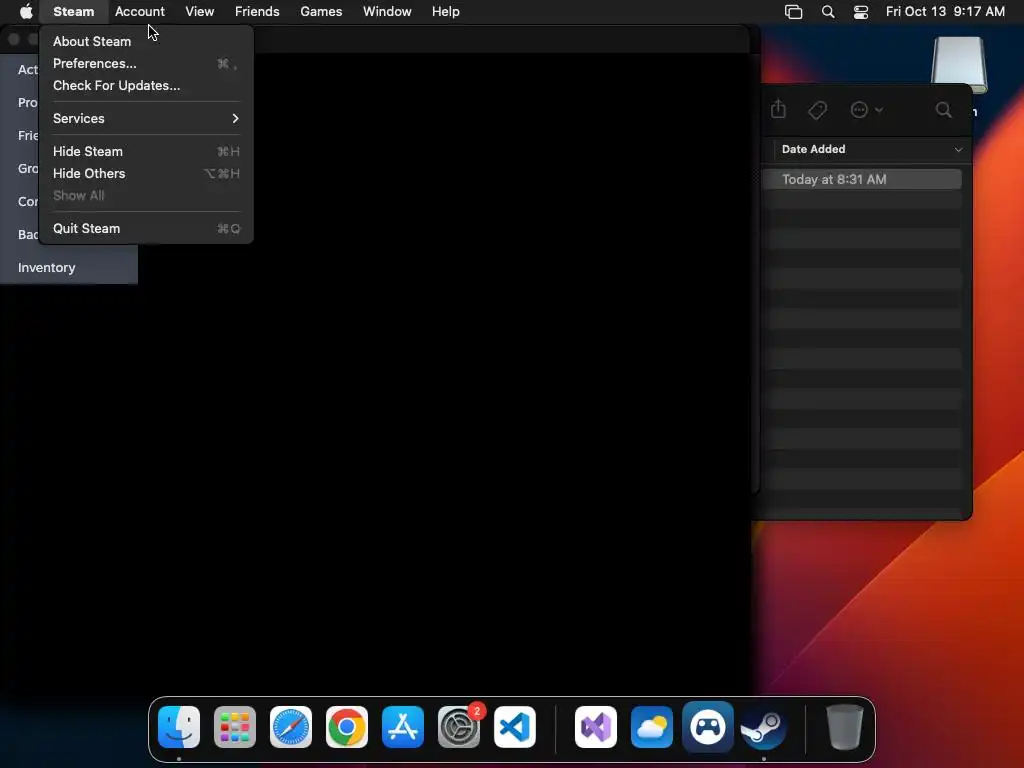Open Control Center in the menu bar
The image size is (1024, 768).
[x=861, y=12]
